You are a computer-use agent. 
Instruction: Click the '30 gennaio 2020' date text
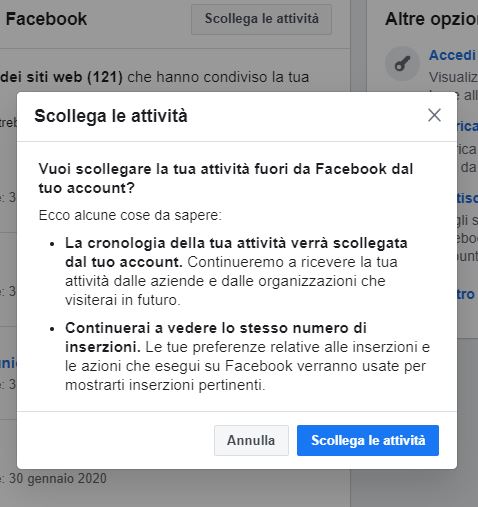(58, 479)
